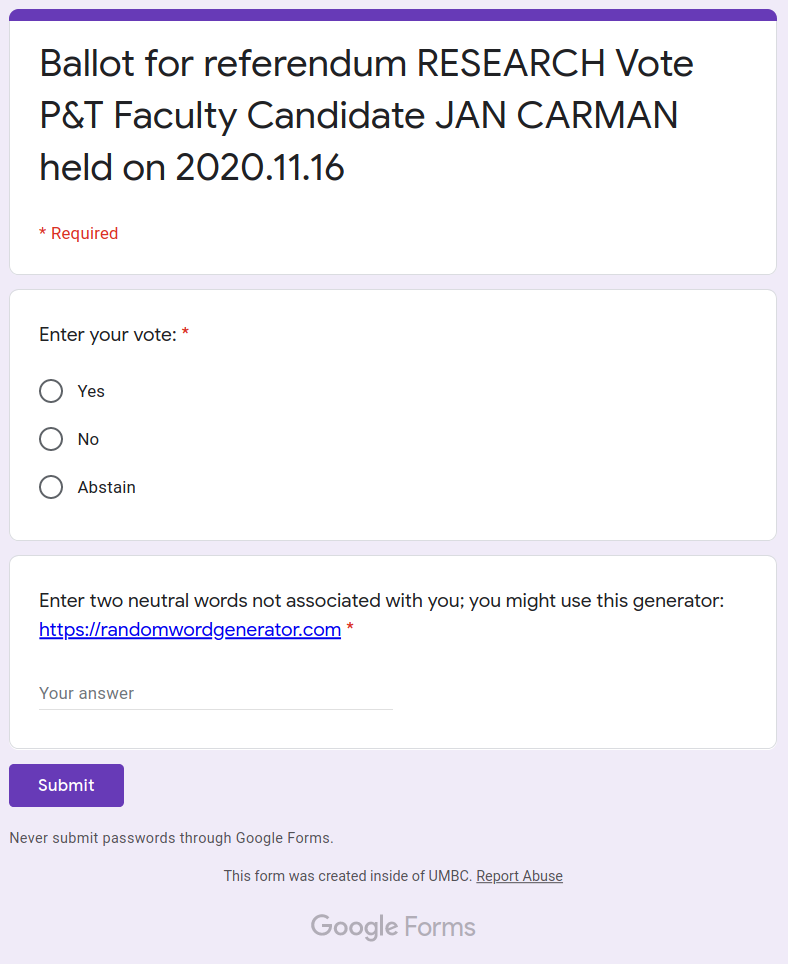The image size is (788, 964).
Task: Click the "Yes" option label text
Action: click(x=91, y=391)
